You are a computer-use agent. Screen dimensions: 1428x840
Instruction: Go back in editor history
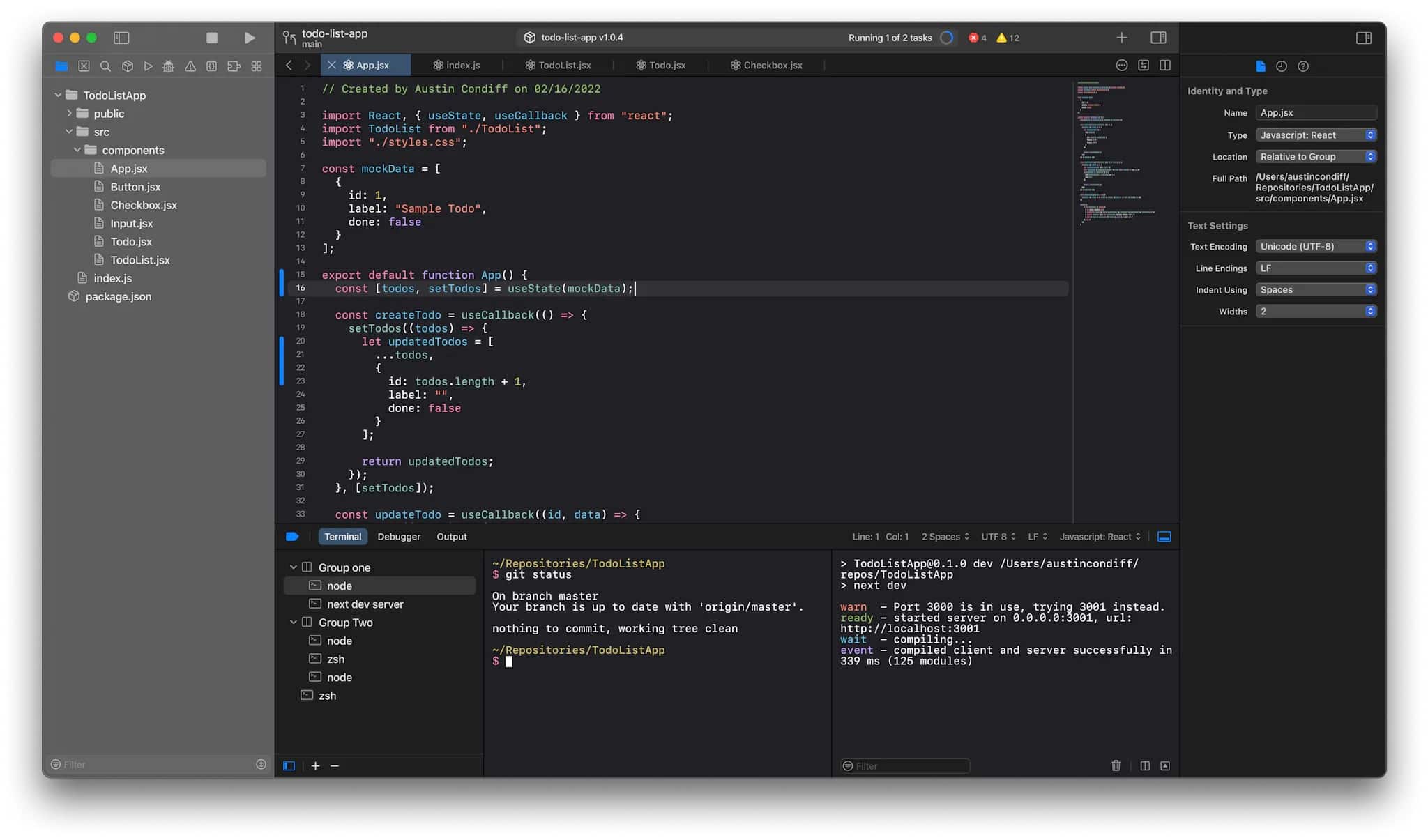289,65
